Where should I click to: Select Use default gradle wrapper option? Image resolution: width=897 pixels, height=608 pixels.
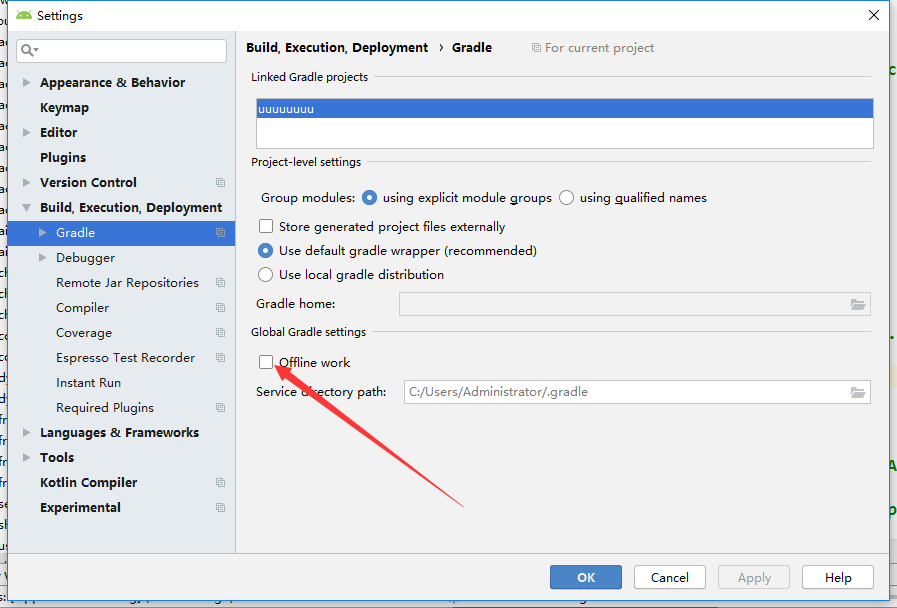[x=265, y=251]
